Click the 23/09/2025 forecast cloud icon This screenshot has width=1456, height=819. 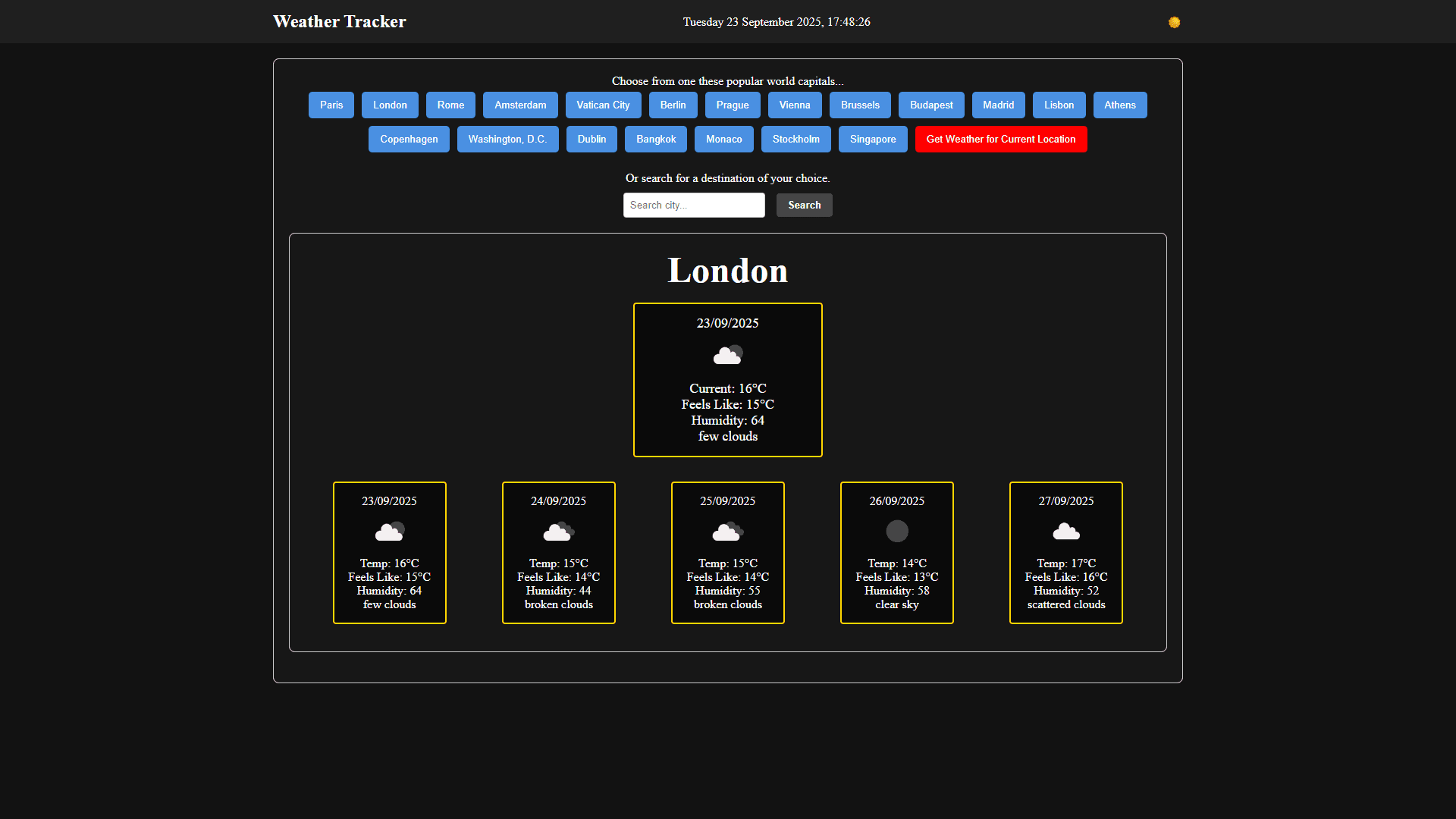tap(390, 532)
